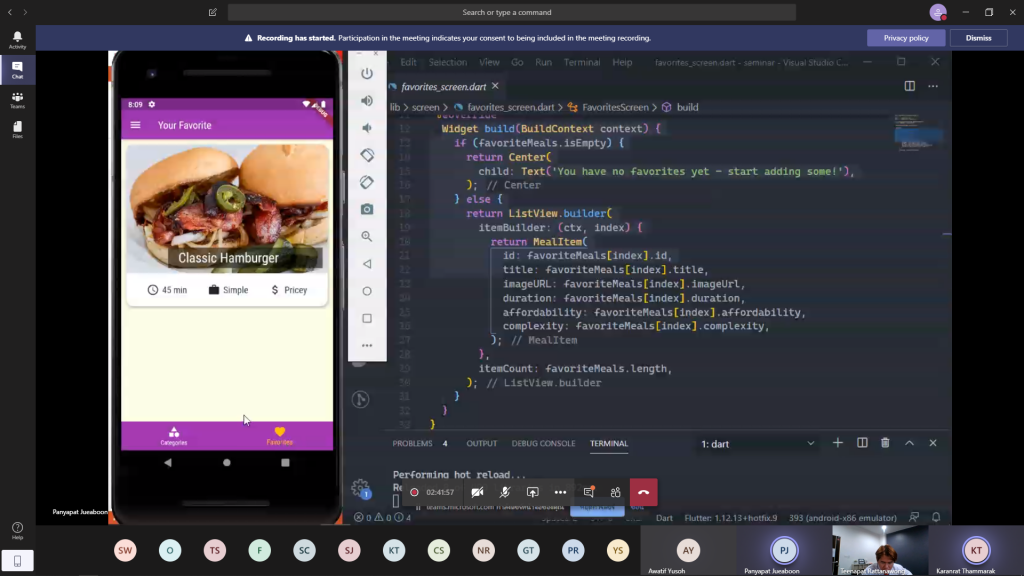Open the share screen tray

[533, 492]
